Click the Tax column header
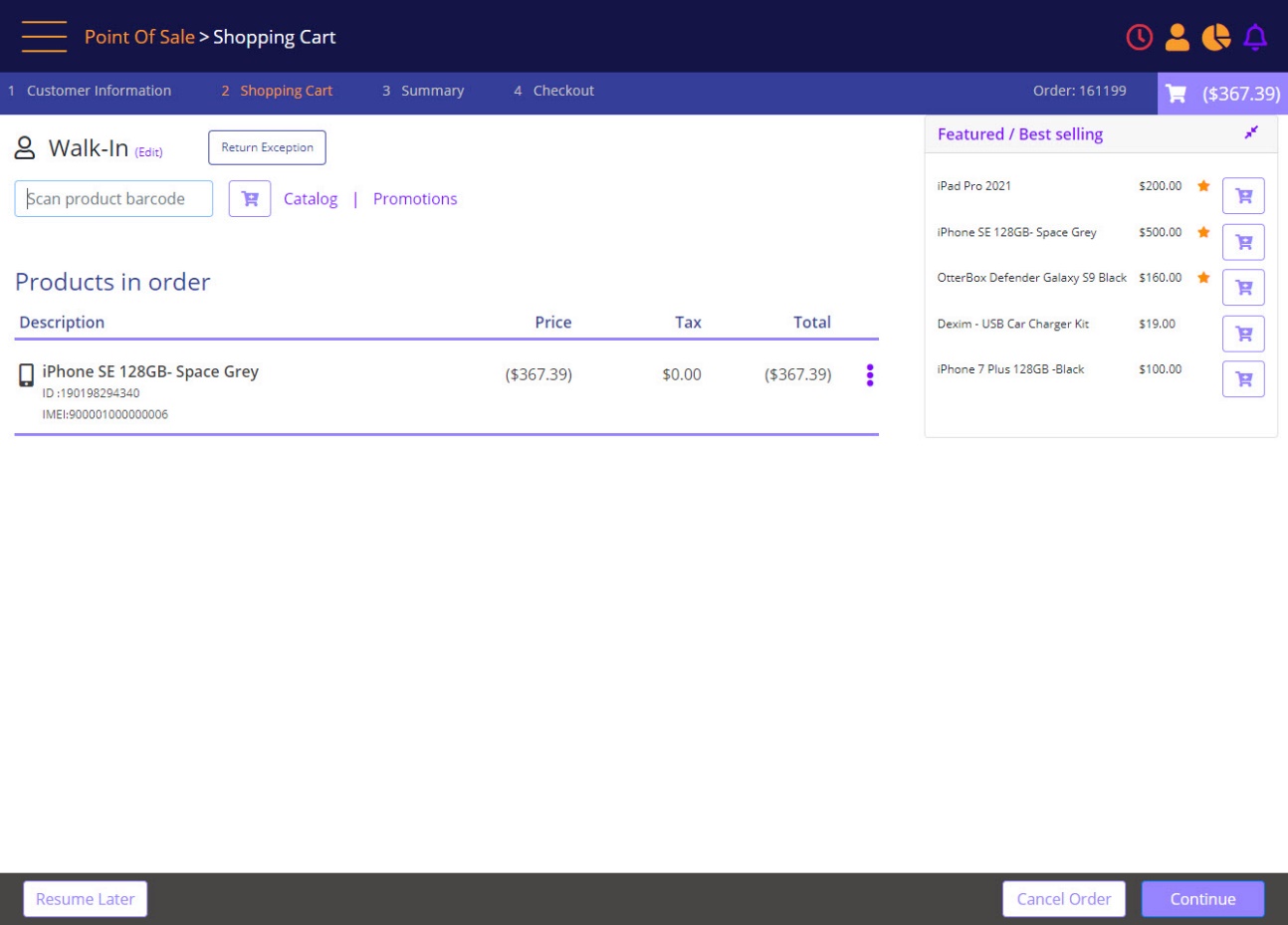1288x925 pixels. 688,323
